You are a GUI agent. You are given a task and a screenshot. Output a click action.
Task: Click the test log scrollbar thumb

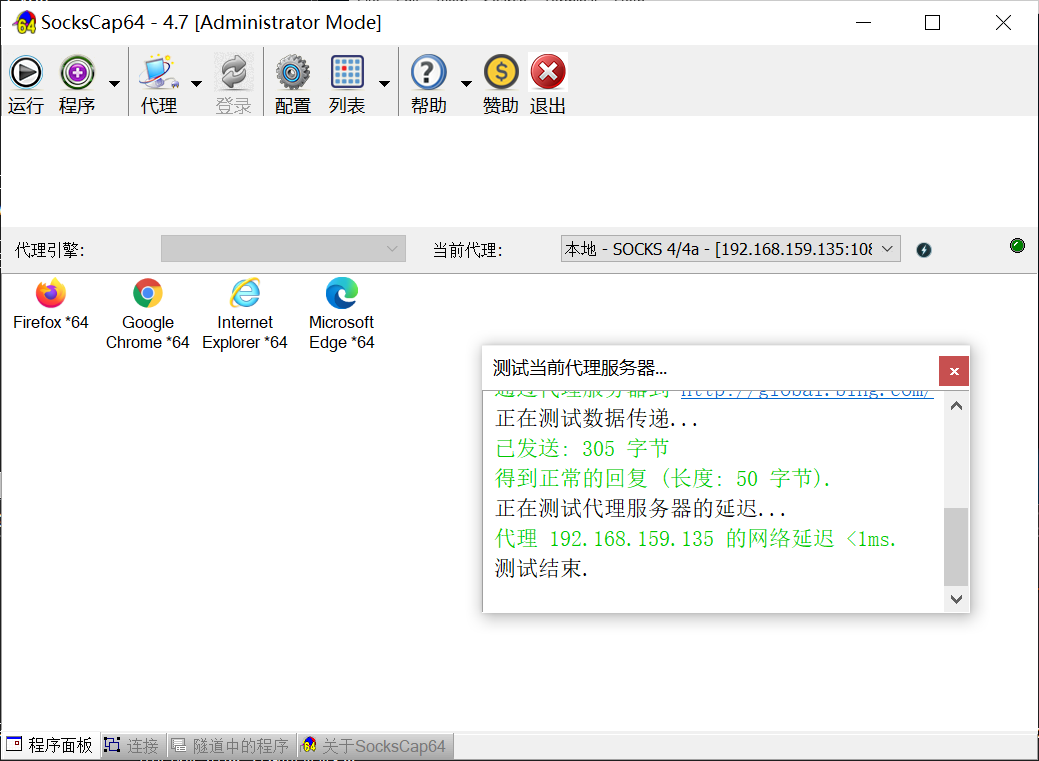click(x=956, y=547)
